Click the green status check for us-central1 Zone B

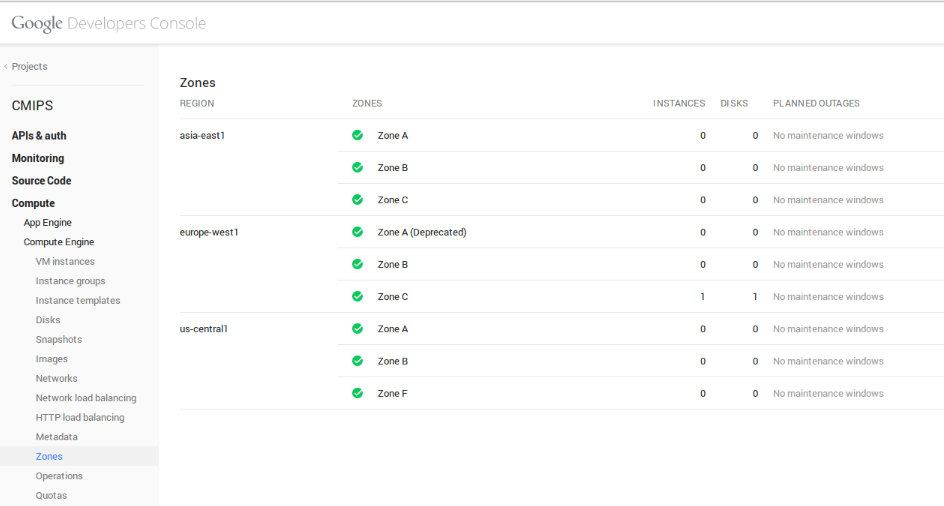click(358, 361)
